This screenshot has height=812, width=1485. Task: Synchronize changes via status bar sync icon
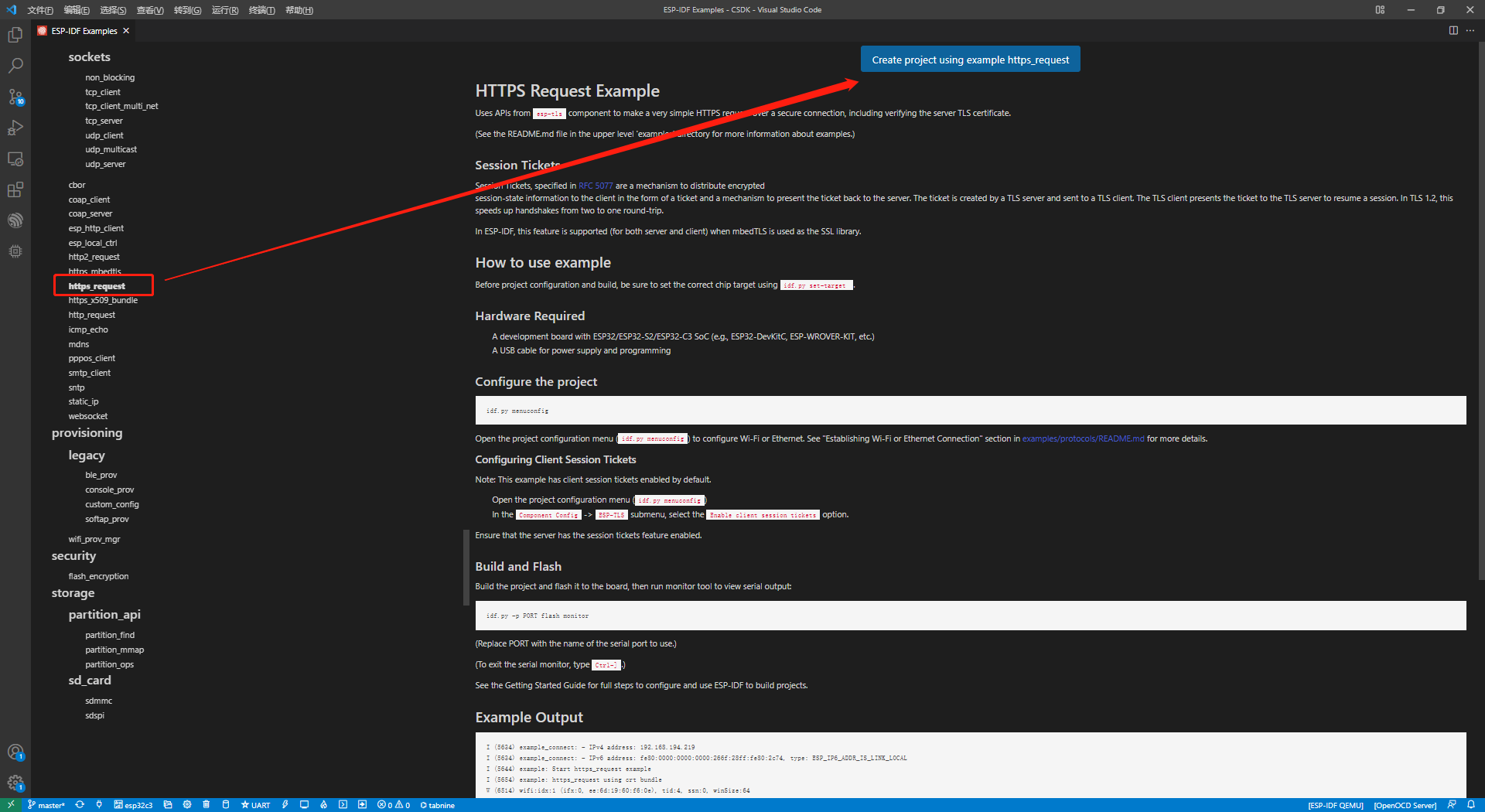(x=80, y=805)
